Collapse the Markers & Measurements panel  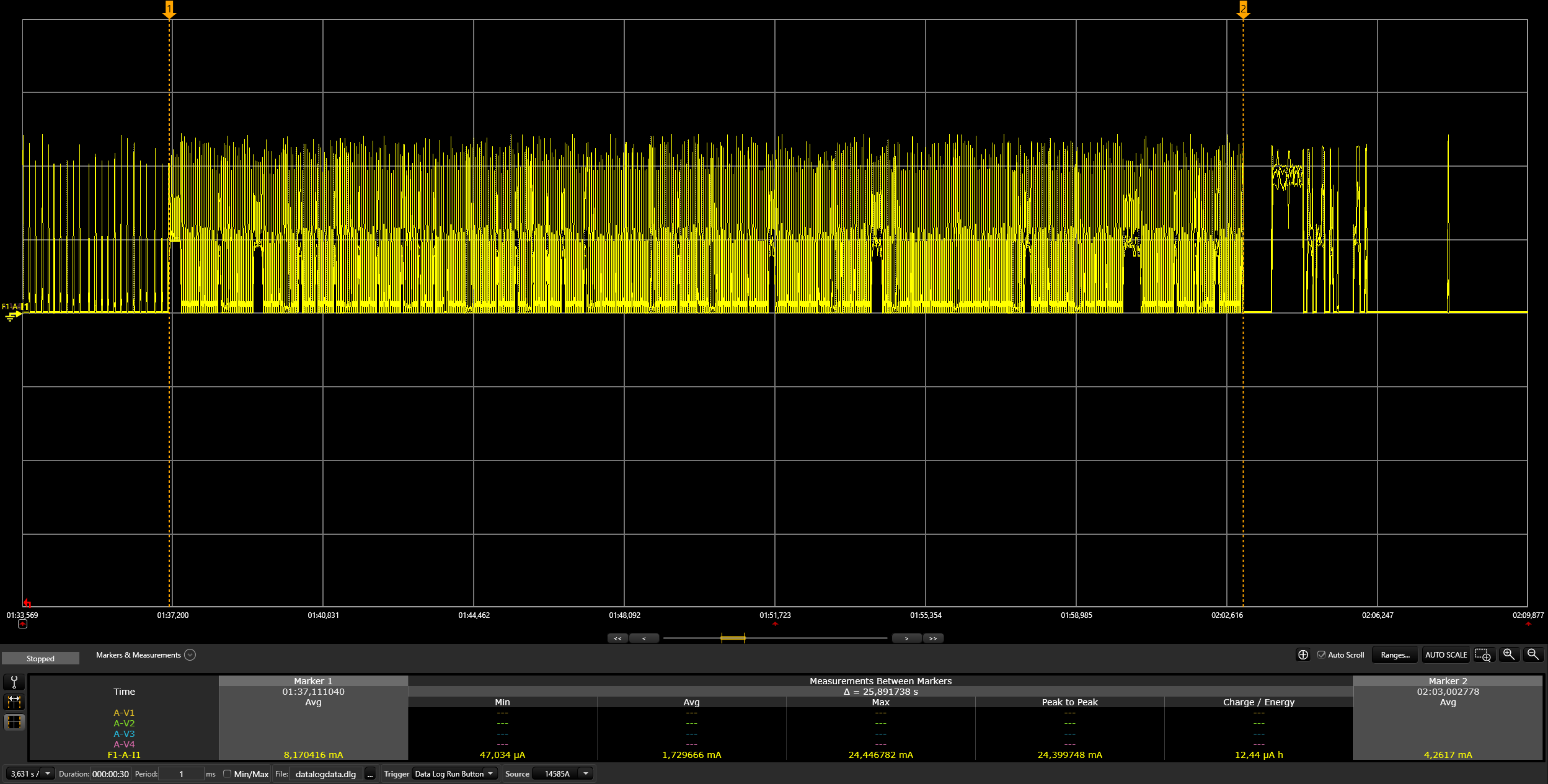[x=190, y=655]
